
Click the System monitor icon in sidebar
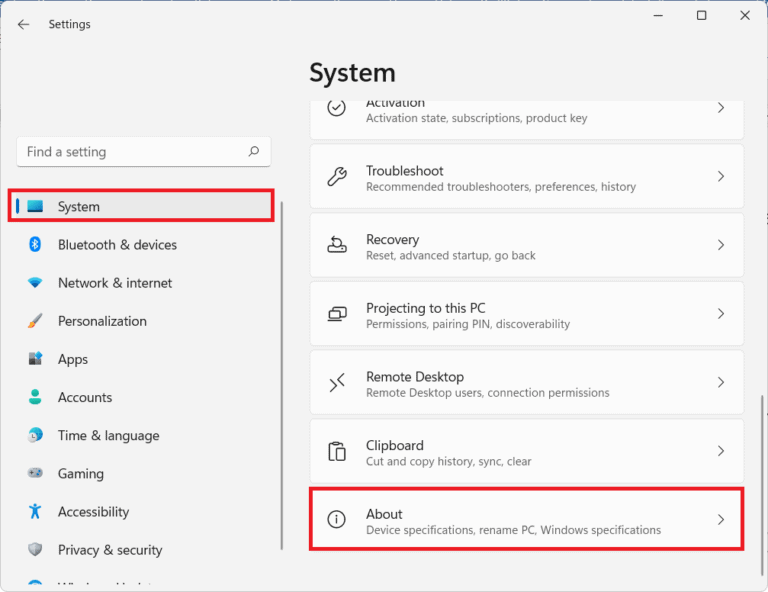(35, 206)
